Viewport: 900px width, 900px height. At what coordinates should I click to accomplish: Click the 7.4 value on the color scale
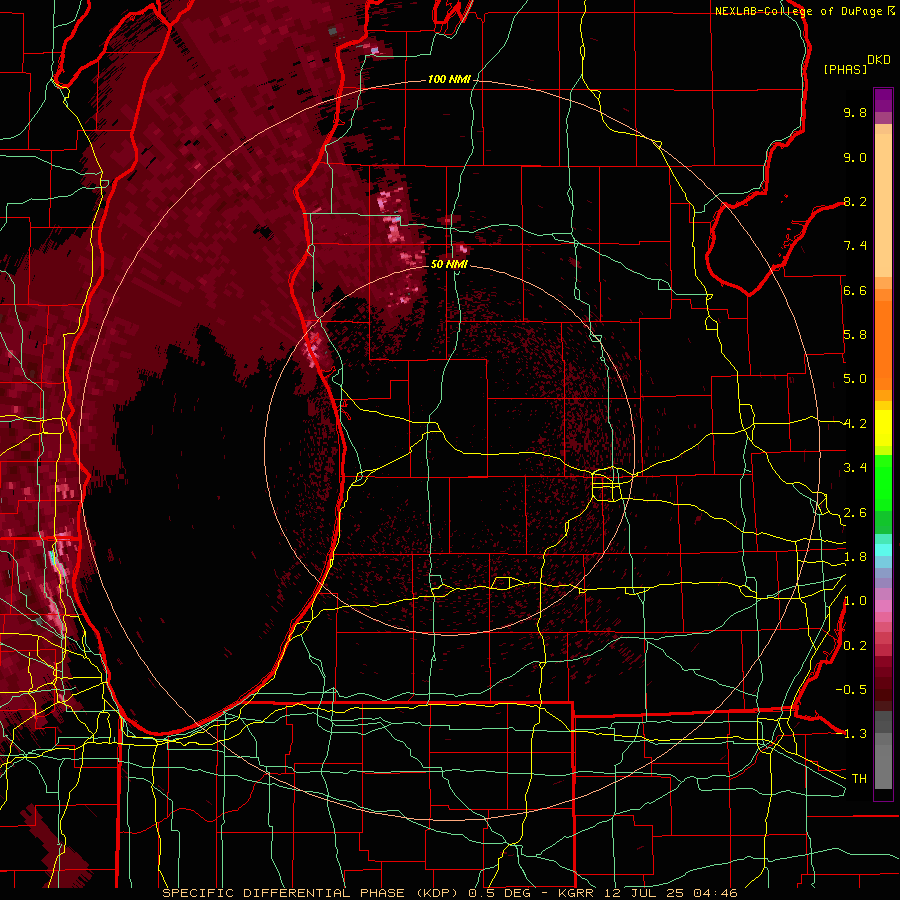(855, 246)
